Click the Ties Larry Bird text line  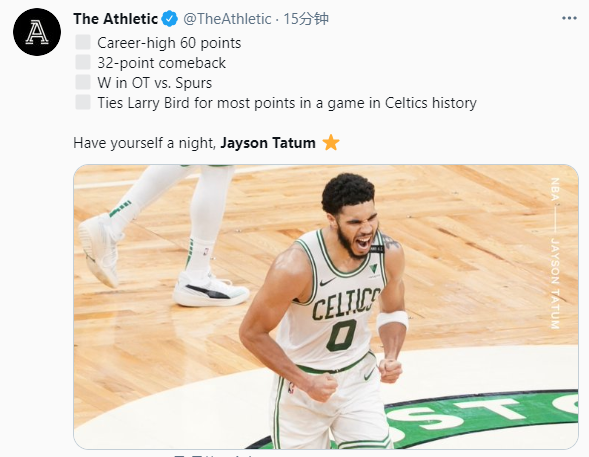287,103
